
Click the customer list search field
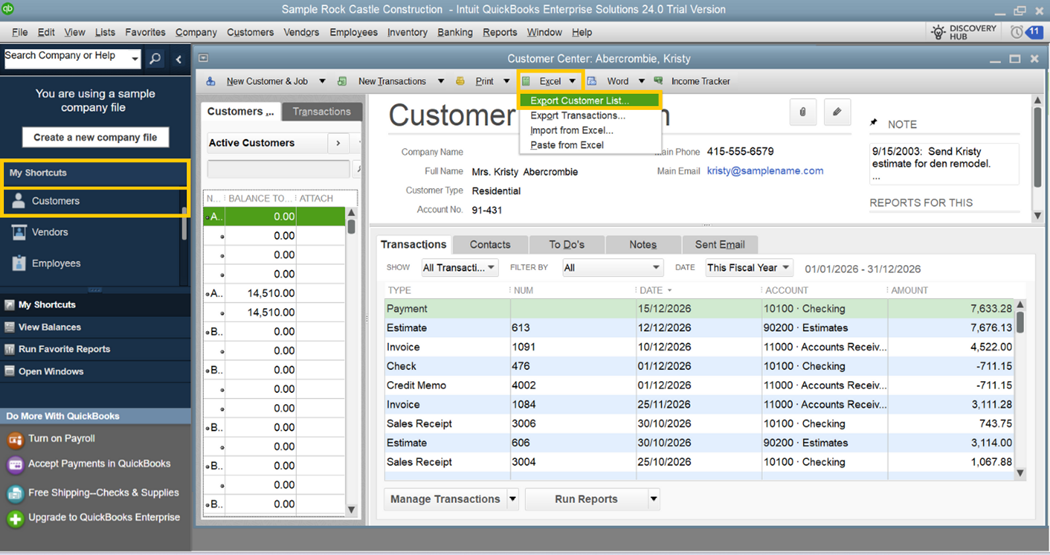pos(278,169)
